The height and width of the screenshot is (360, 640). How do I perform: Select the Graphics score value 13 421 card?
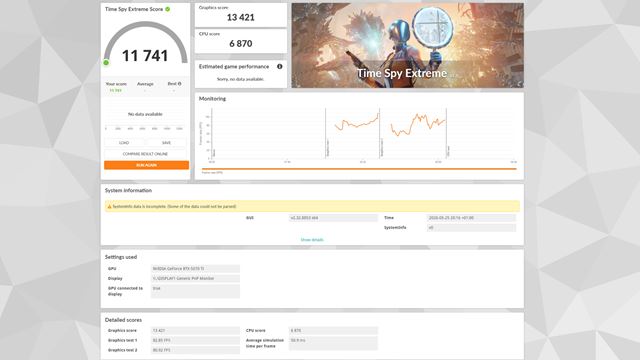pyautogui.click(x=241, y=15)
